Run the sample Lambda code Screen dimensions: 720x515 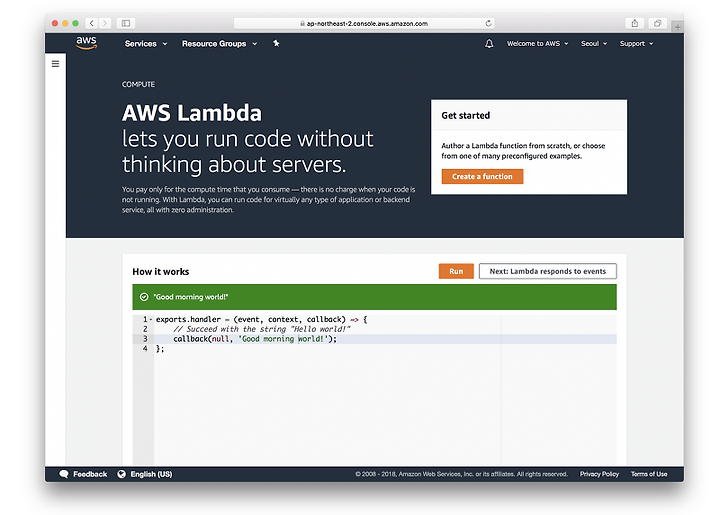click(456, 271)
